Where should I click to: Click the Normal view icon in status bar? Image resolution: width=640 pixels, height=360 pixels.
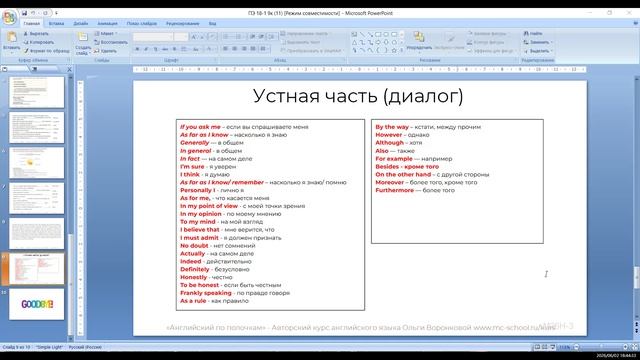pos(537,347)
